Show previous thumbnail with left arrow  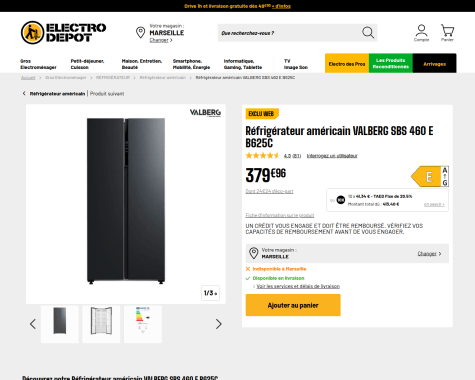tap(33, 324)
